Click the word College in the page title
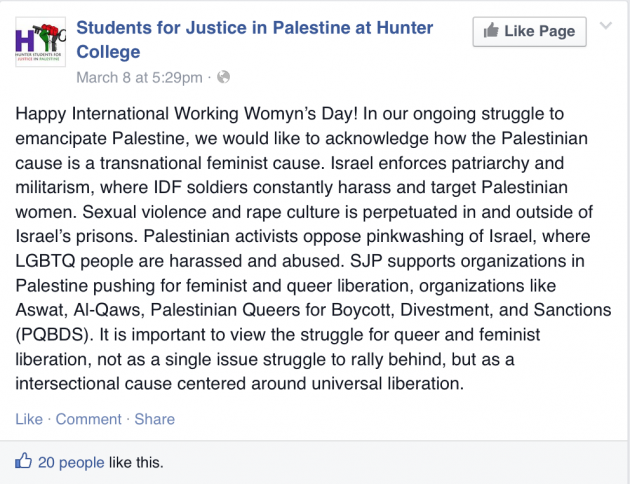630x484 pixels. 108,52
